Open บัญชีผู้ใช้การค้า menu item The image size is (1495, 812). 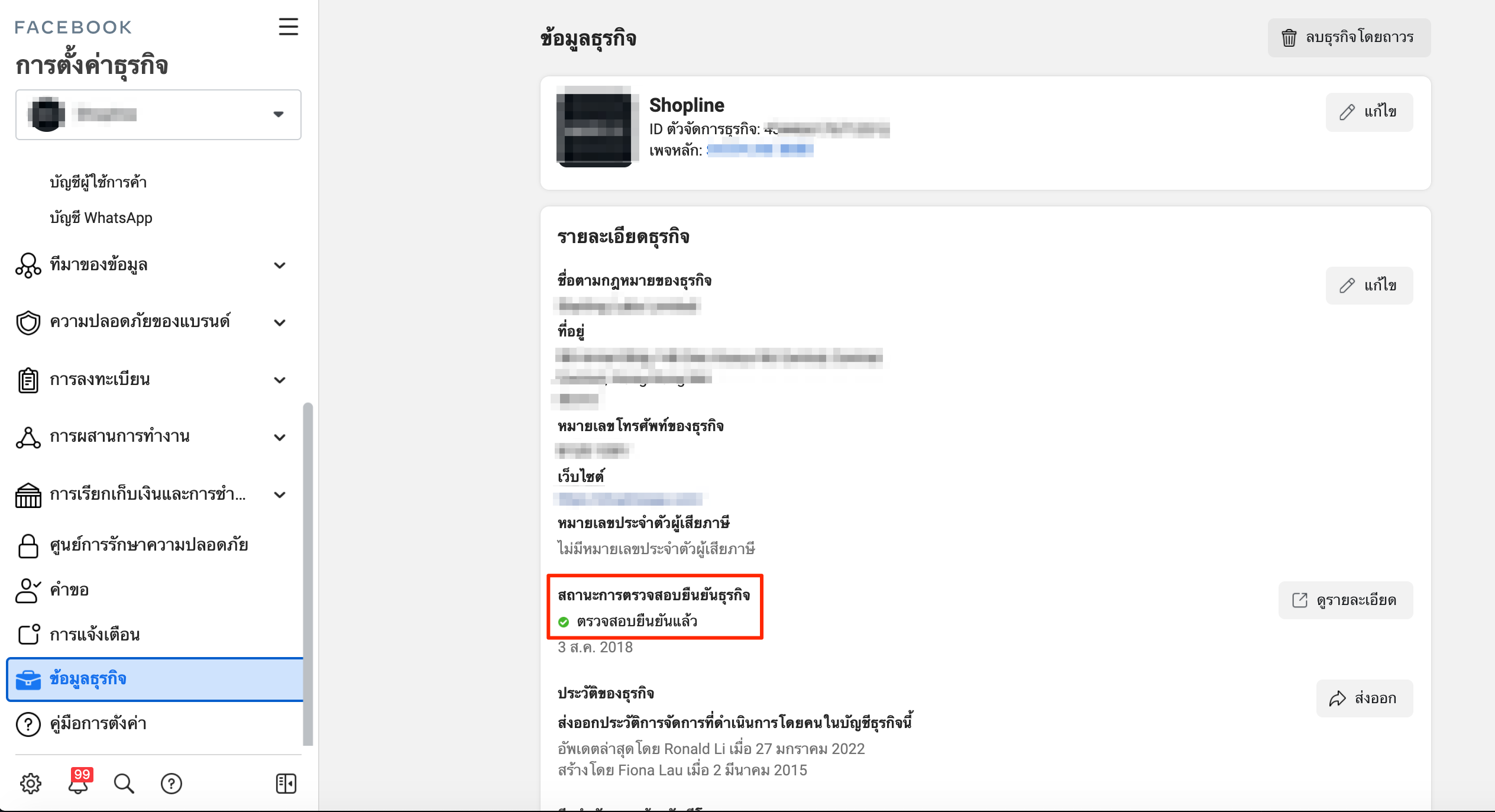tap(98, 182)
